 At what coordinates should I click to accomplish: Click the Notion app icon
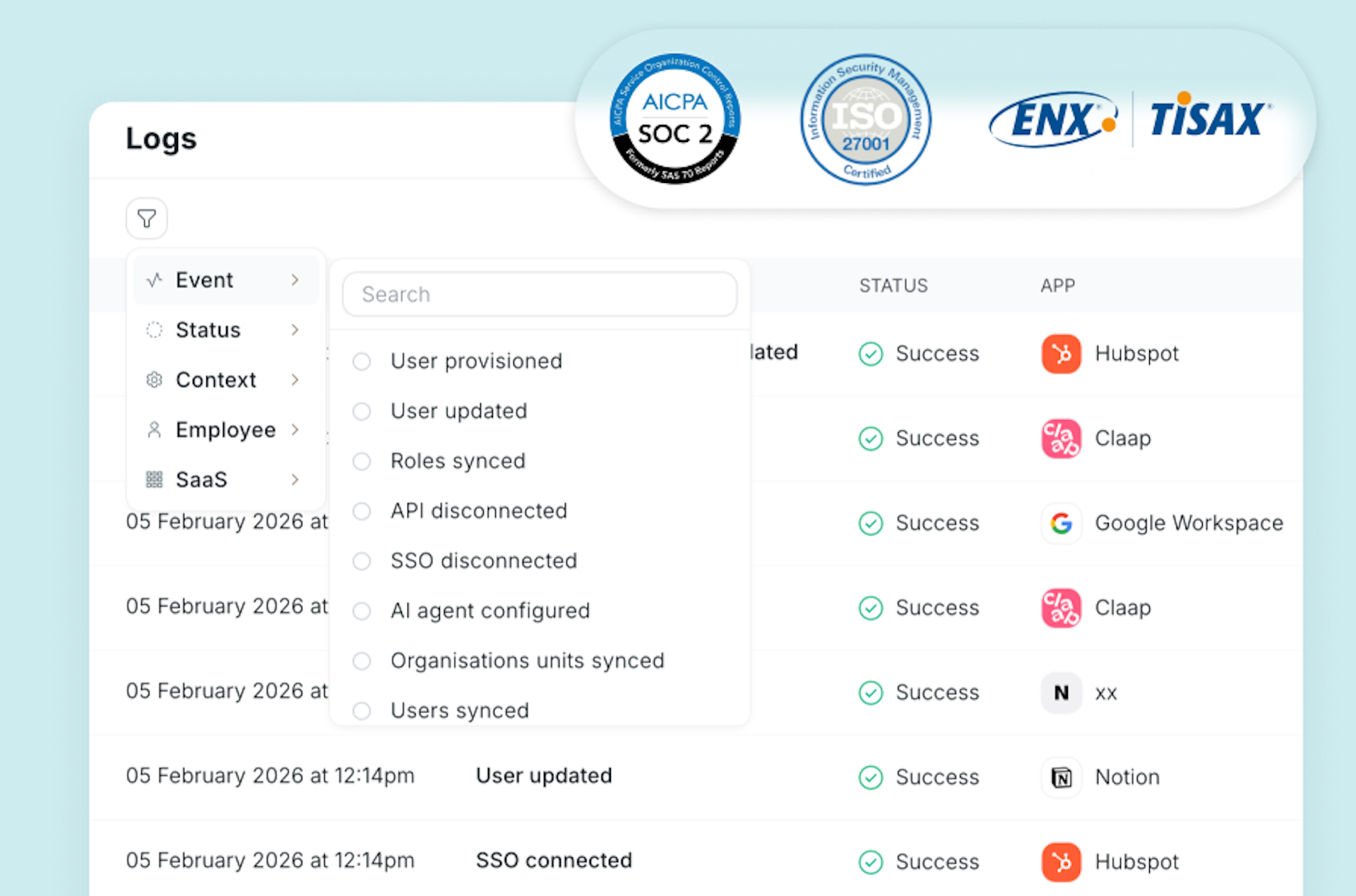click(1061, 777)
